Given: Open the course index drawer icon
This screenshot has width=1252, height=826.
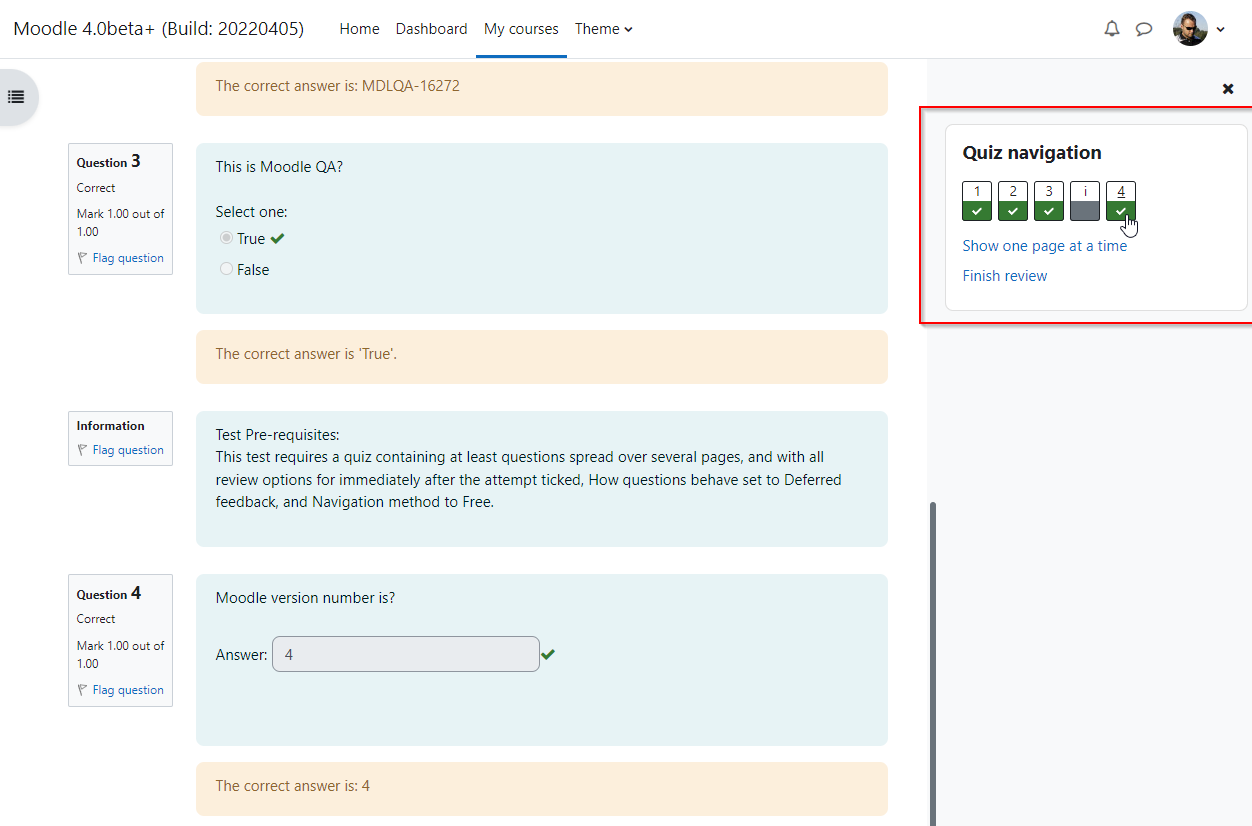Looking at the screenshot, I should click(x=16, y=97).
